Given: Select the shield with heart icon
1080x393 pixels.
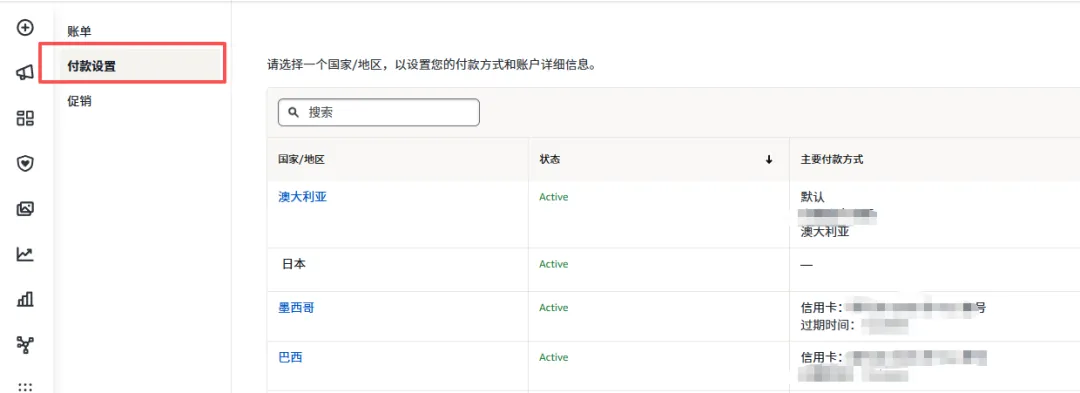Looking at the screenshot, I should click(x=25, y=164).
